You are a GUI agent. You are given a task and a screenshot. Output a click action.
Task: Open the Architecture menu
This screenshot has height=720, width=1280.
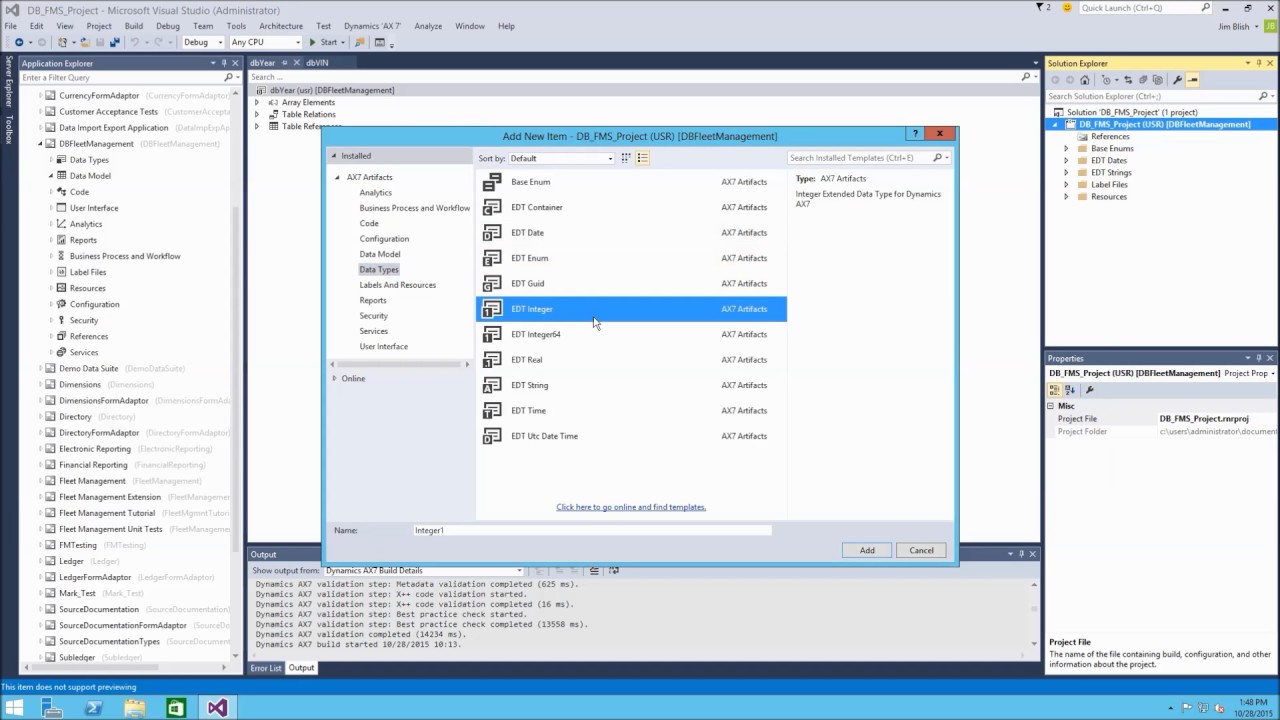(x=281, y=26)
